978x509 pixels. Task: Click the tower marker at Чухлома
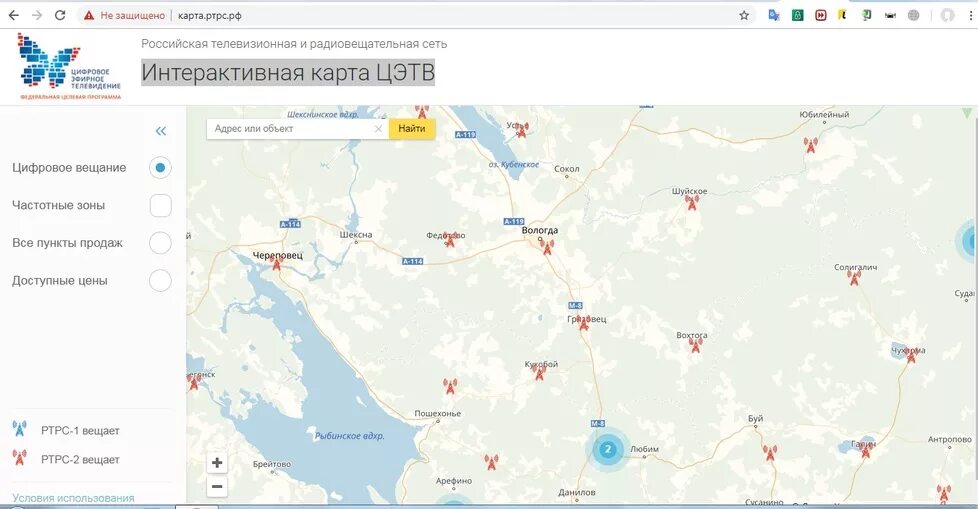click(911, 354)
